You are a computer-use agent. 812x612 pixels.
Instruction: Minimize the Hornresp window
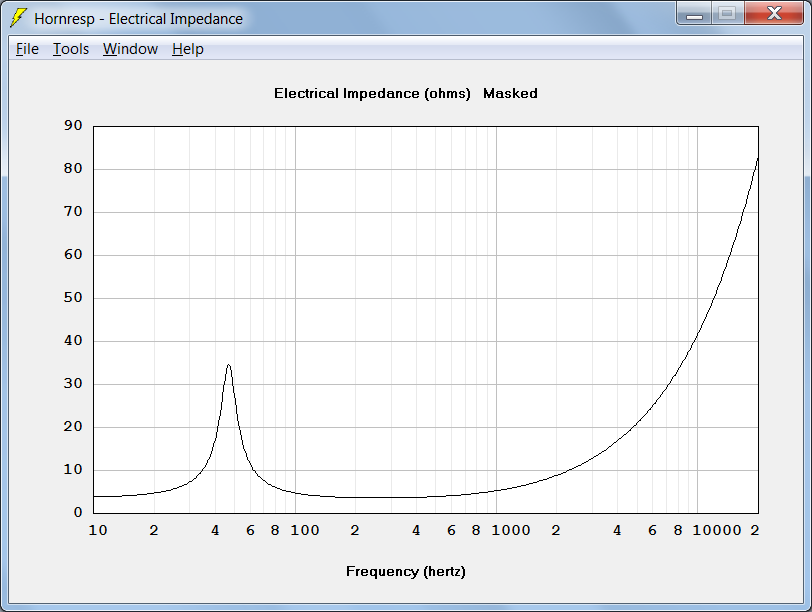tap(694, 13)
